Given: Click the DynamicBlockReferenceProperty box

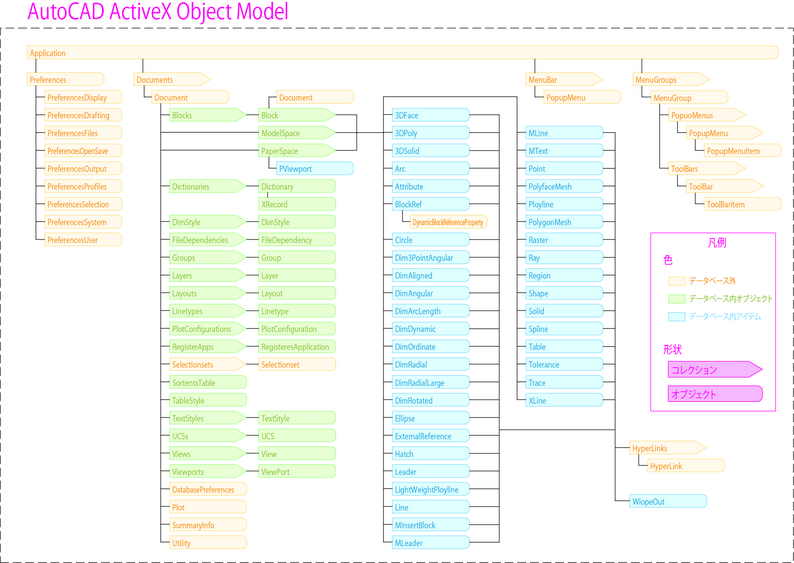Looking at the screenshot, I should 449,222.
